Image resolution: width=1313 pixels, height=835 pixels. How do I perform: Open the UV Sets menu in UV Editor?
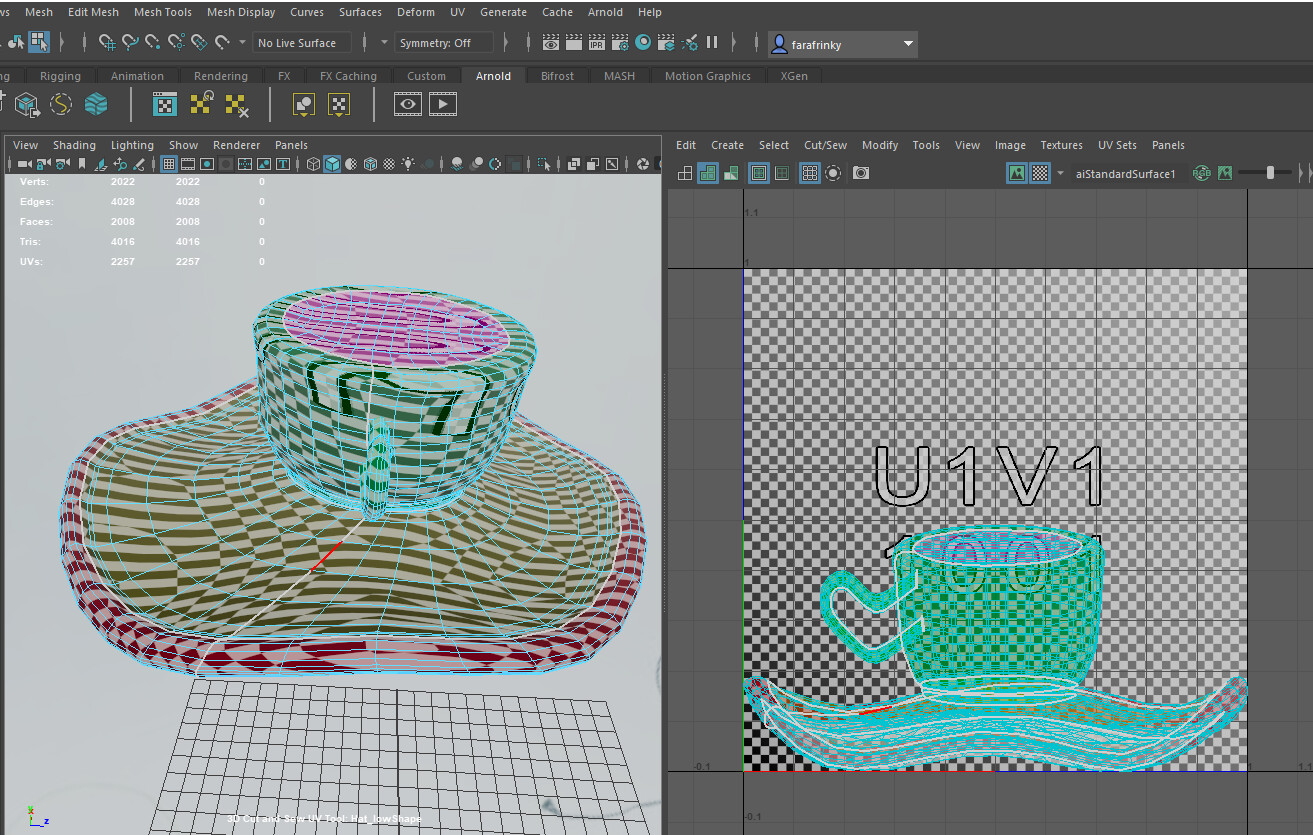click(x=1116, y=144)
